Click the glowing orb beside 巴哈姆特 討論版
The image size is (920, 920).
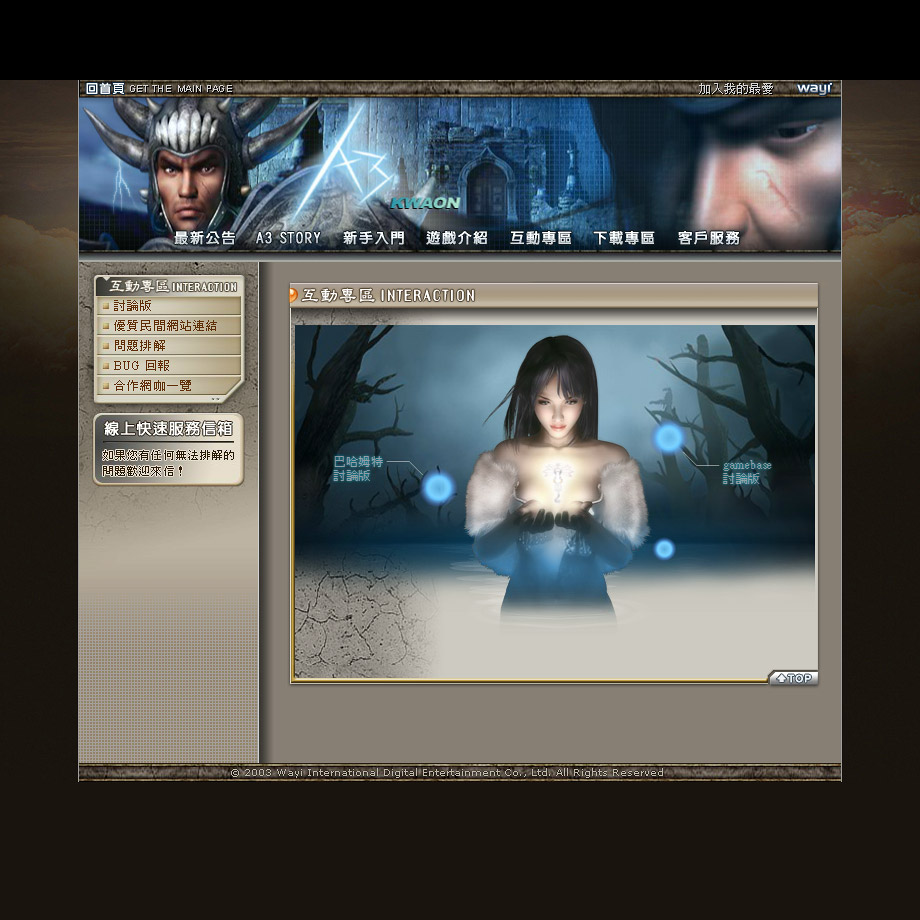[x=438, y=487]
